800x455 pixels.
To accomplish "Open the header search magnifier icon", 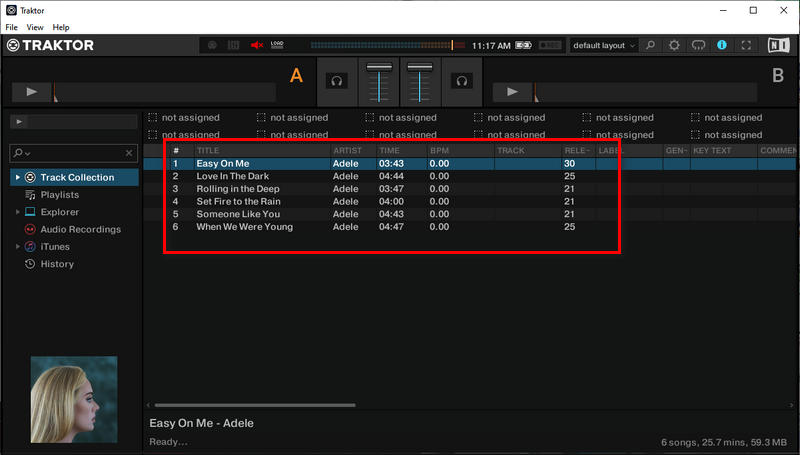I will [x=651, y=45].
